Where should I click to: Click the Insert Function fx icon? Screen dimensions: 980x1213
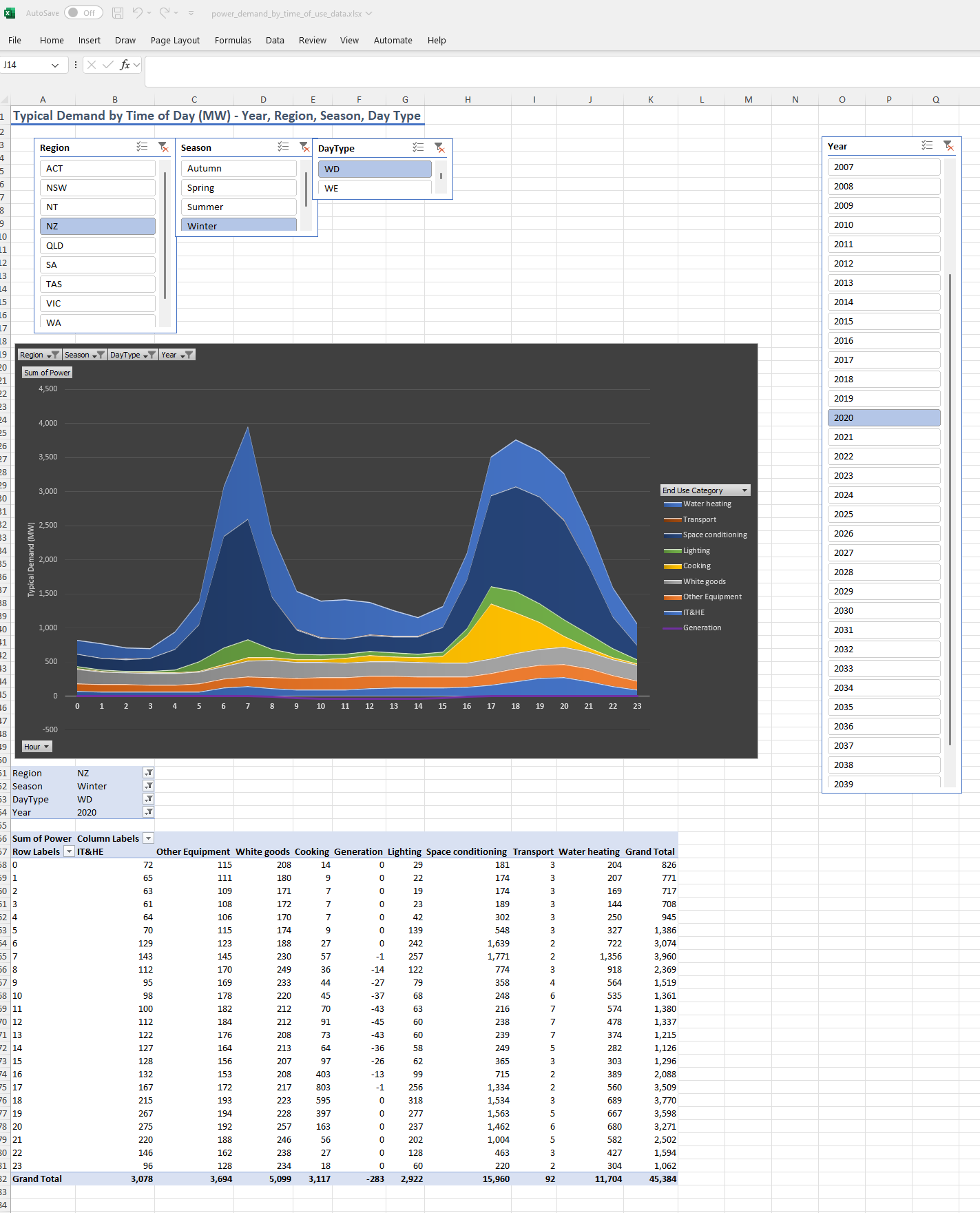125,65
